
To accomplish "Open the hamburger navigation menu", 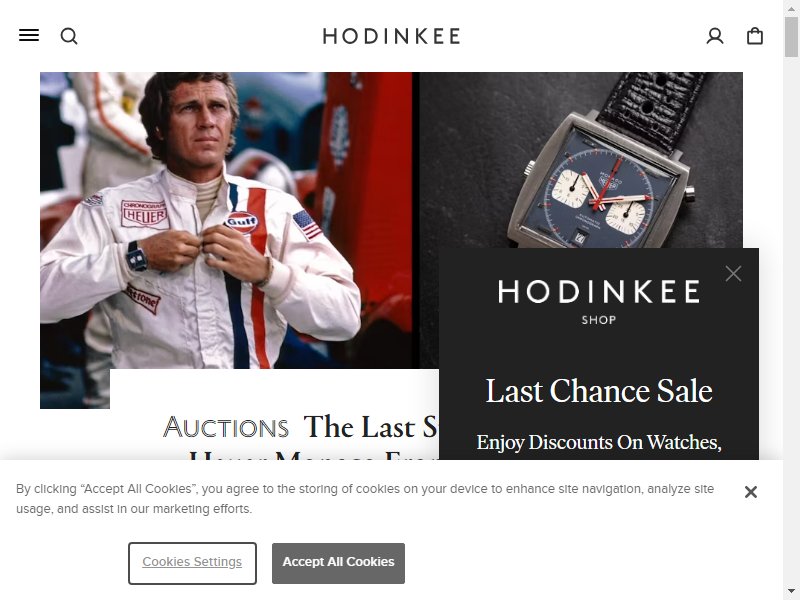I will (x=29, y=36).
